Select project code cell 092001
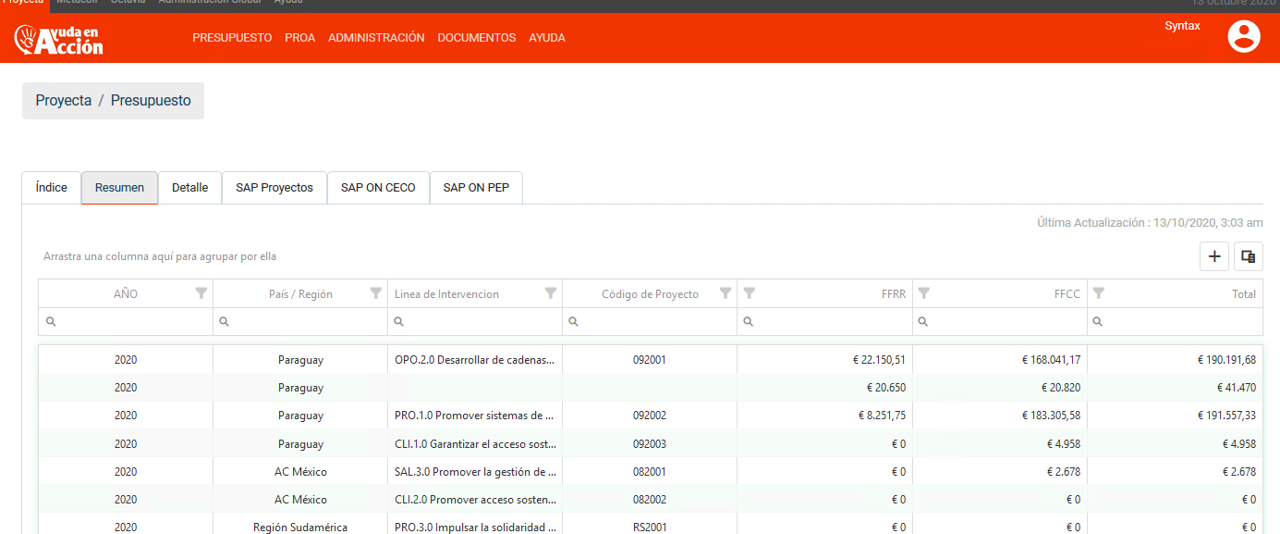1280x534 pixels. [x=650, y=360]
